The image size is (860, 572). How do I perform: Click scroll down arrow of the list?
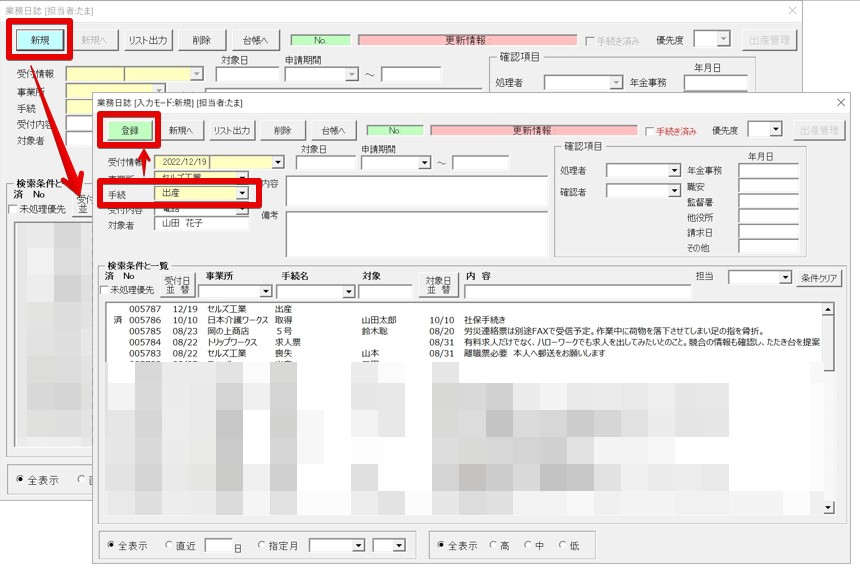[x=828, y=508]
